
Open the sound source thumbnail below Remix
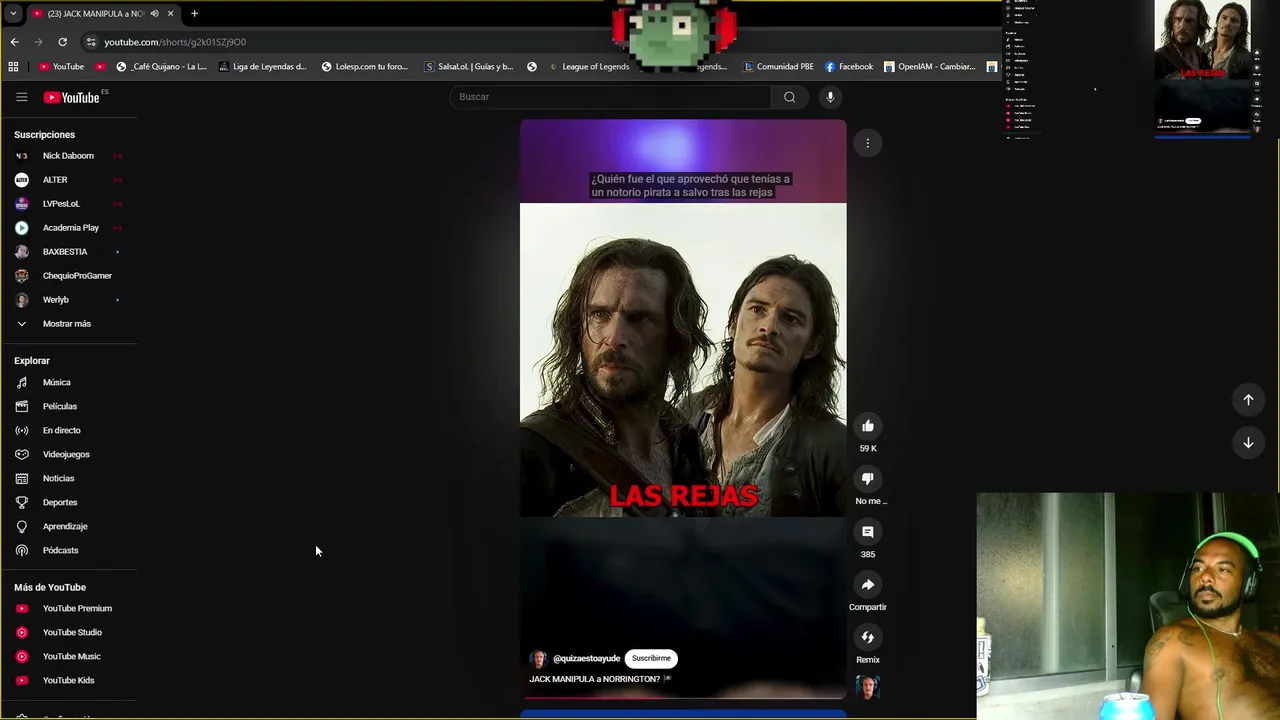(868, 687)
